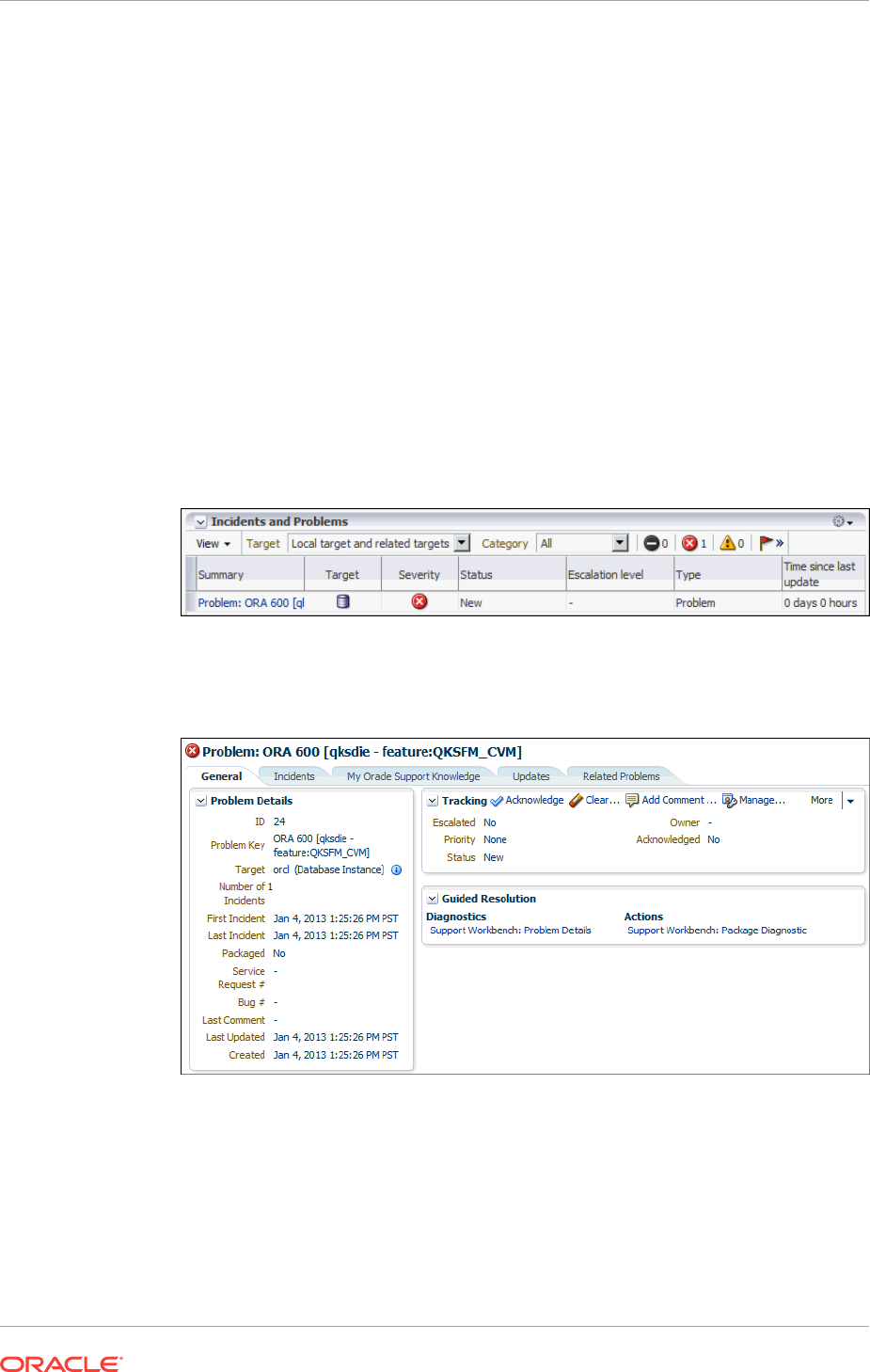The image size is (870, 1372).
Task: Click the critical red X filter icon
Action: click(689, 543)
